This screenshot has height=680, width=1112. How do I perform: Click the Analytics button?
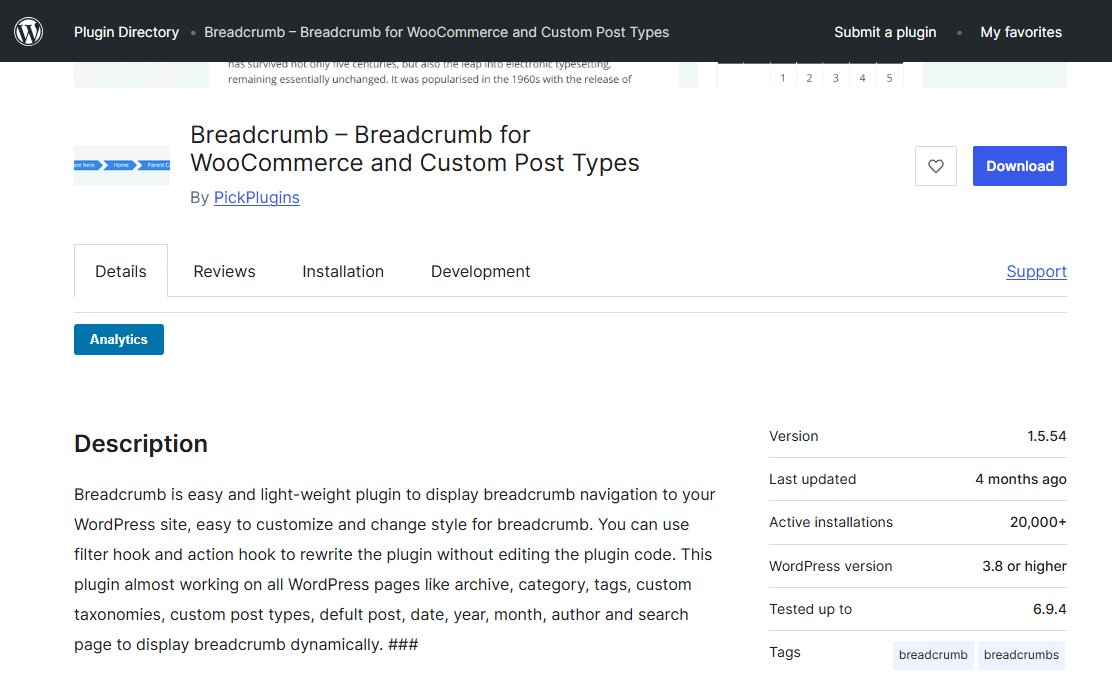click(118, 339)
